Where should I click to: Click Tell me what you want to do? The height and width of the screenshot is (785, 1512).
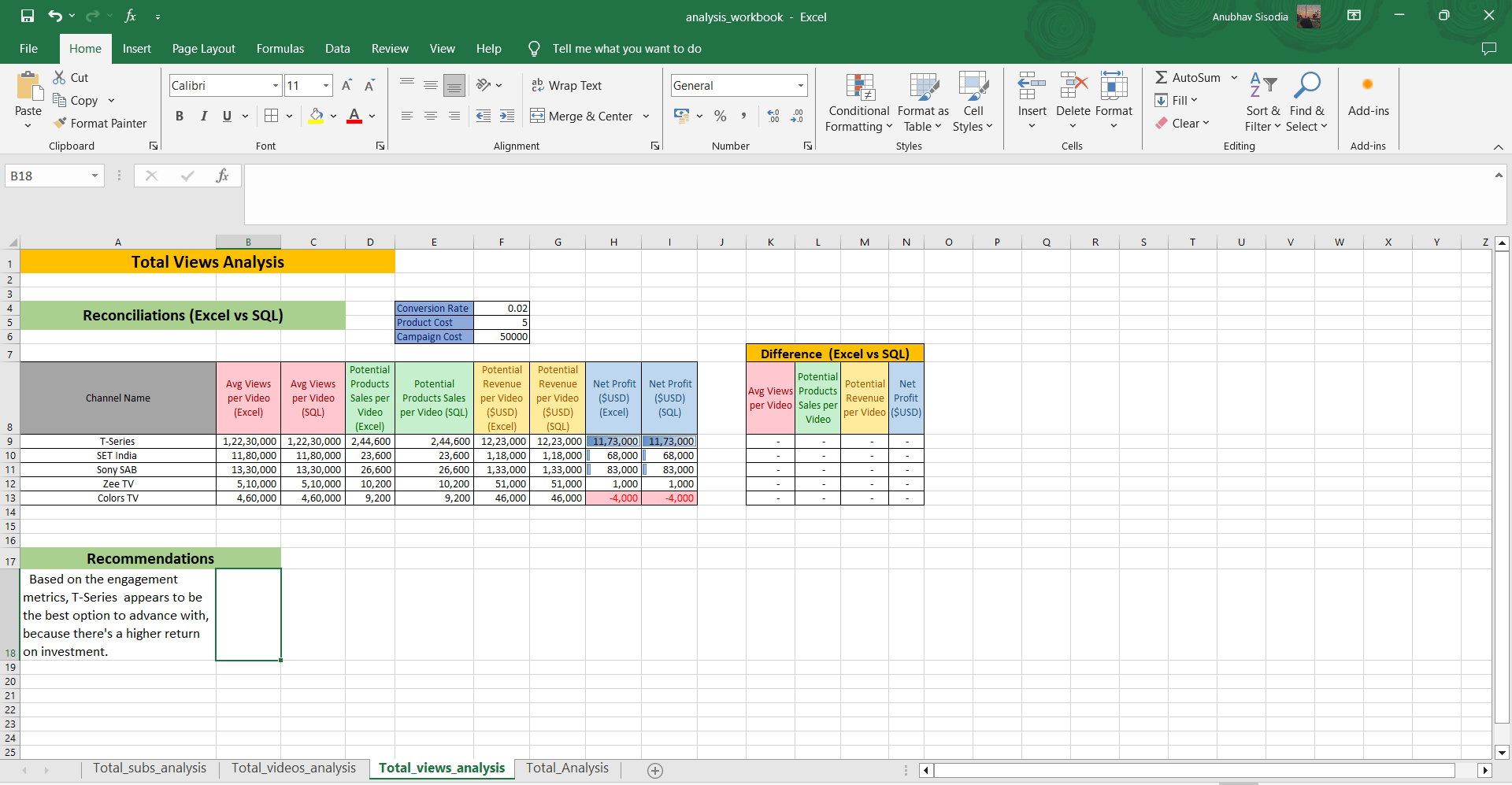coord(627,49)
